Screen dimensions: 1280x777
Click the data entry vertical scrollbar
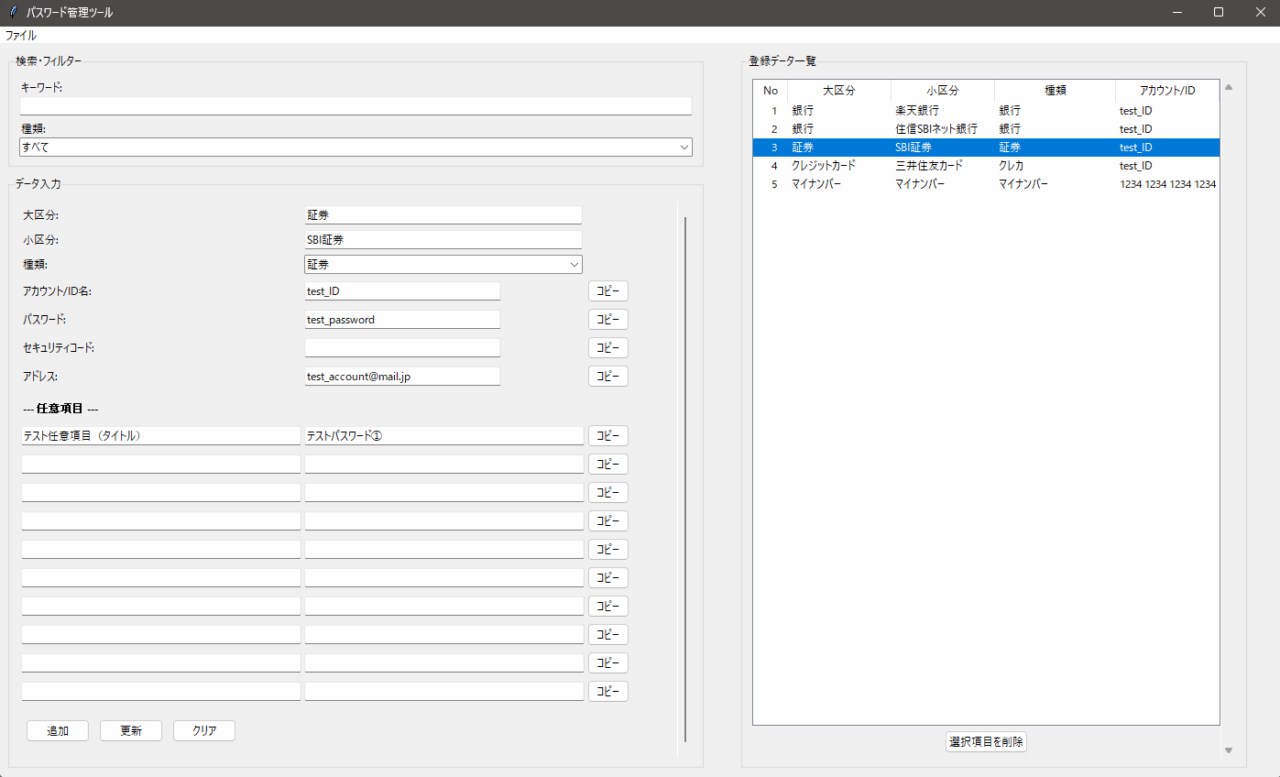[x=685, y=478]
